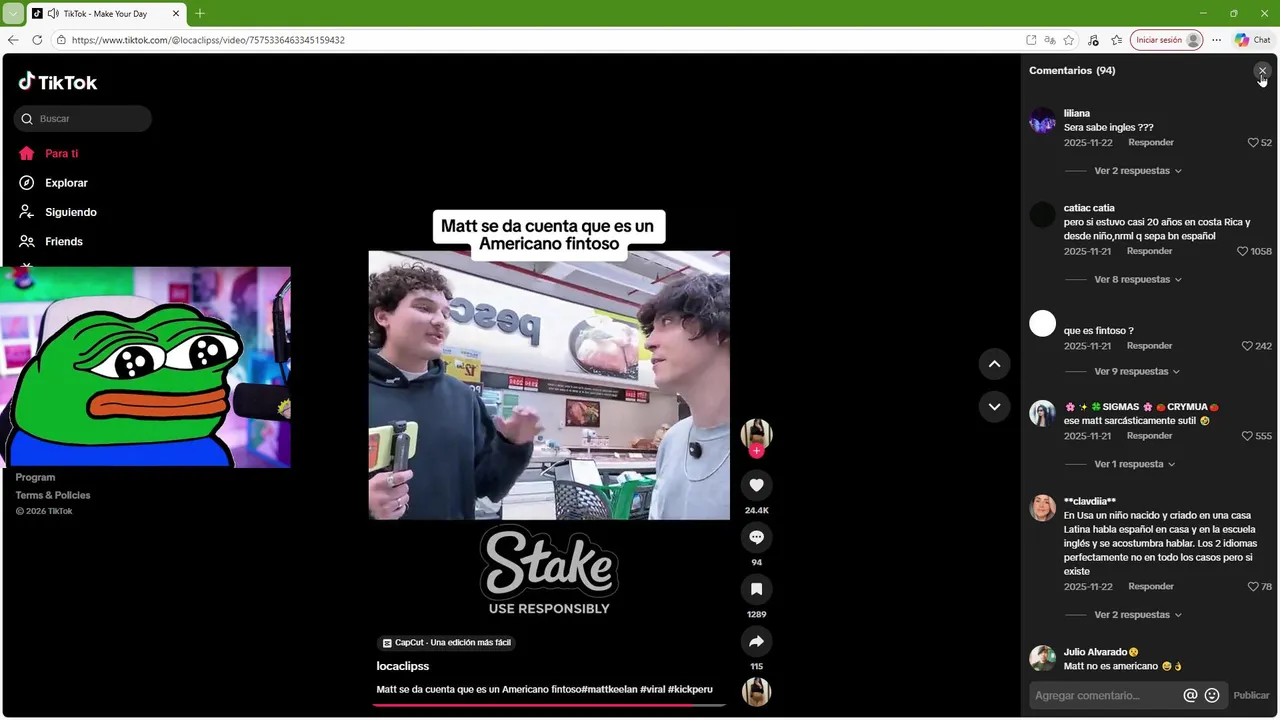Open the tab actions dropdown menu
This screenshot has width=1280, height=720.
point(13,13)
